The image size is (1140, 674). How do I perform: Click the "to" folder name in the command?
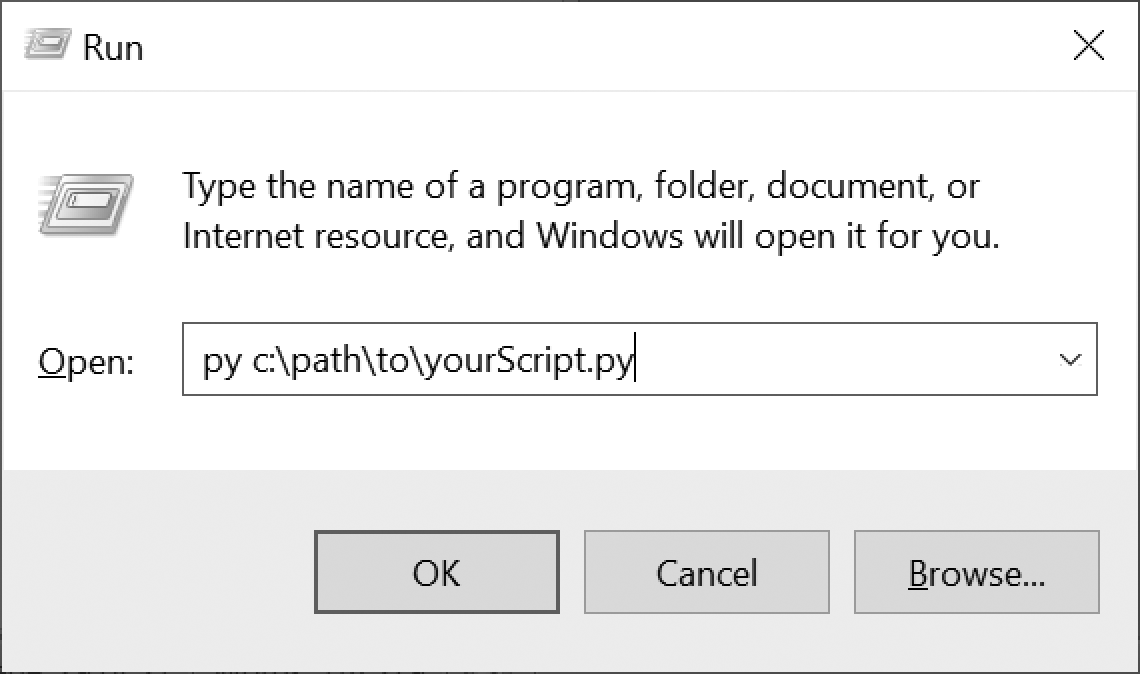(x=393, y=360)
